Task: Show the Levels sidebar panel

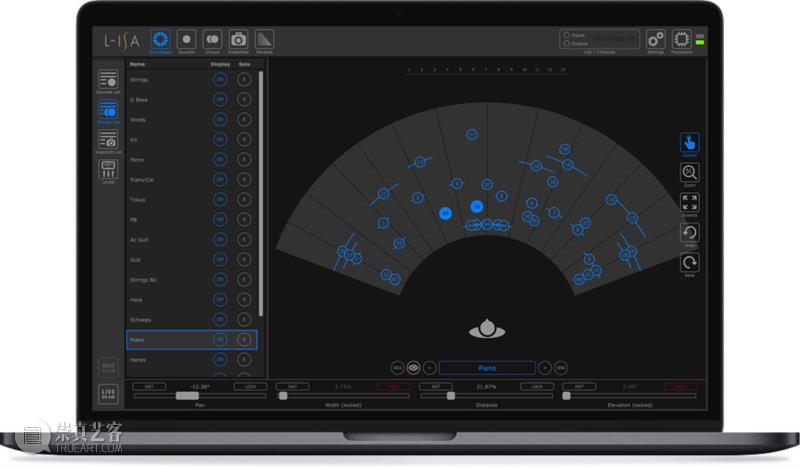Action: click(x=108, y=169)
